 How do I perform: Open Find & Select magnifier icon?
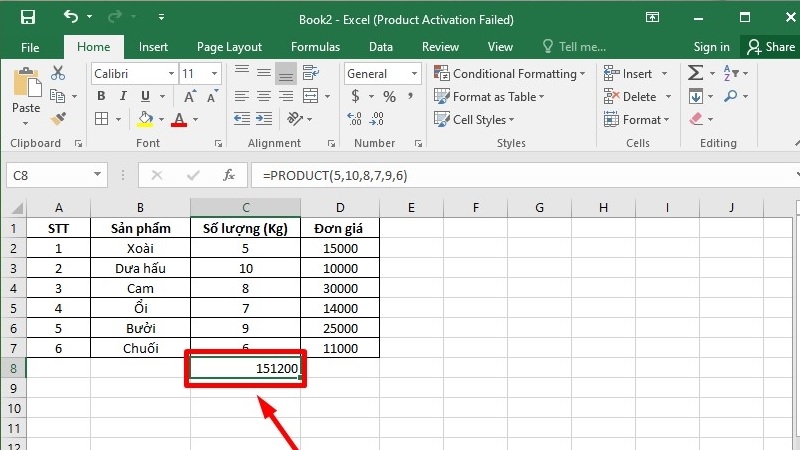pos(731,96)
